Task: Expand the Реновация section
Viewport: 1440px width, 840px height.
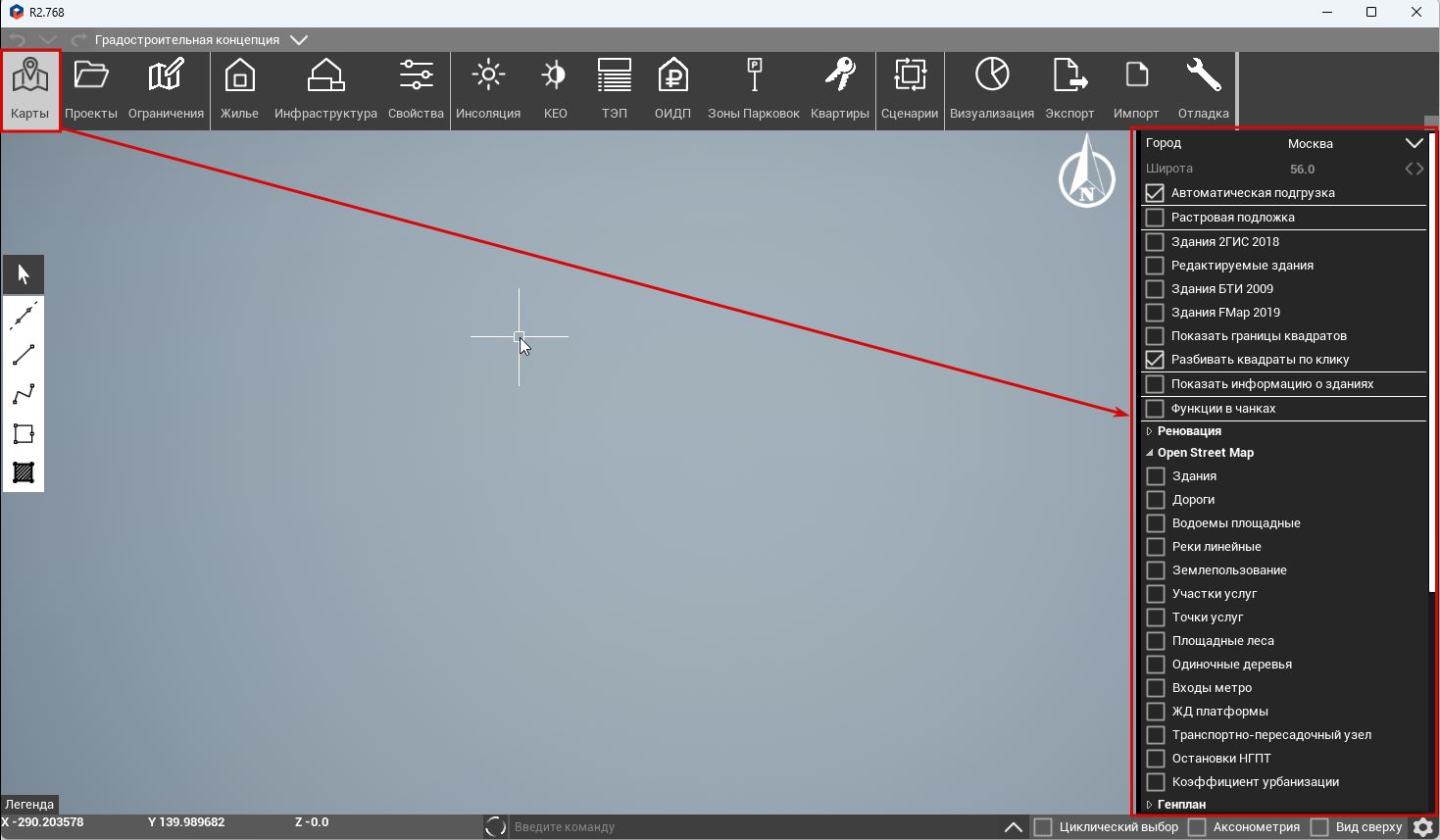Action: click(1149, 431)
